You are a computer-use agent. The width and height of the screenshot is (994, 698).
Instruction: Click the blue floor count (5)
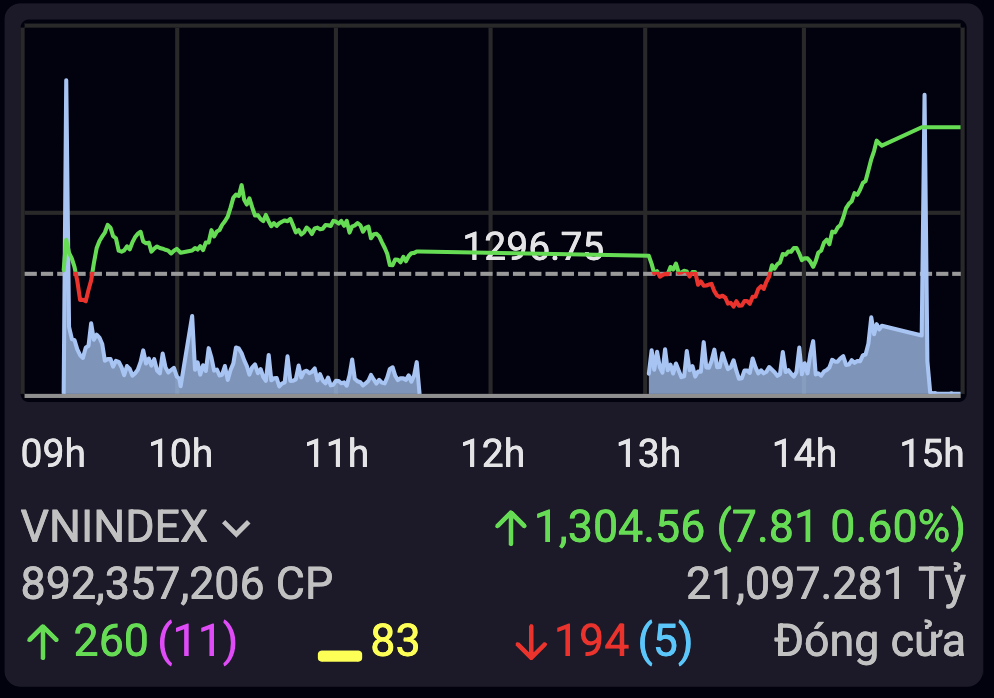[x=665, y=641]
